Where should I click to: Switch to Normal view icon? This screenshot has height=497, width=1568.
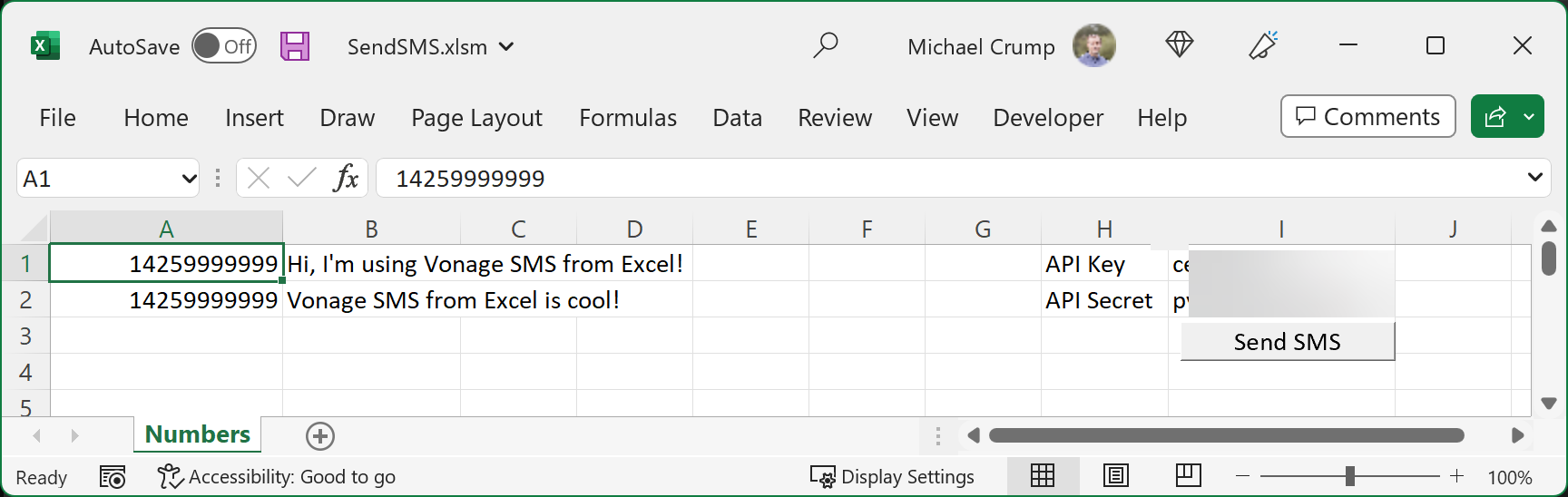pyautogui.click(x=1043, y=475)
